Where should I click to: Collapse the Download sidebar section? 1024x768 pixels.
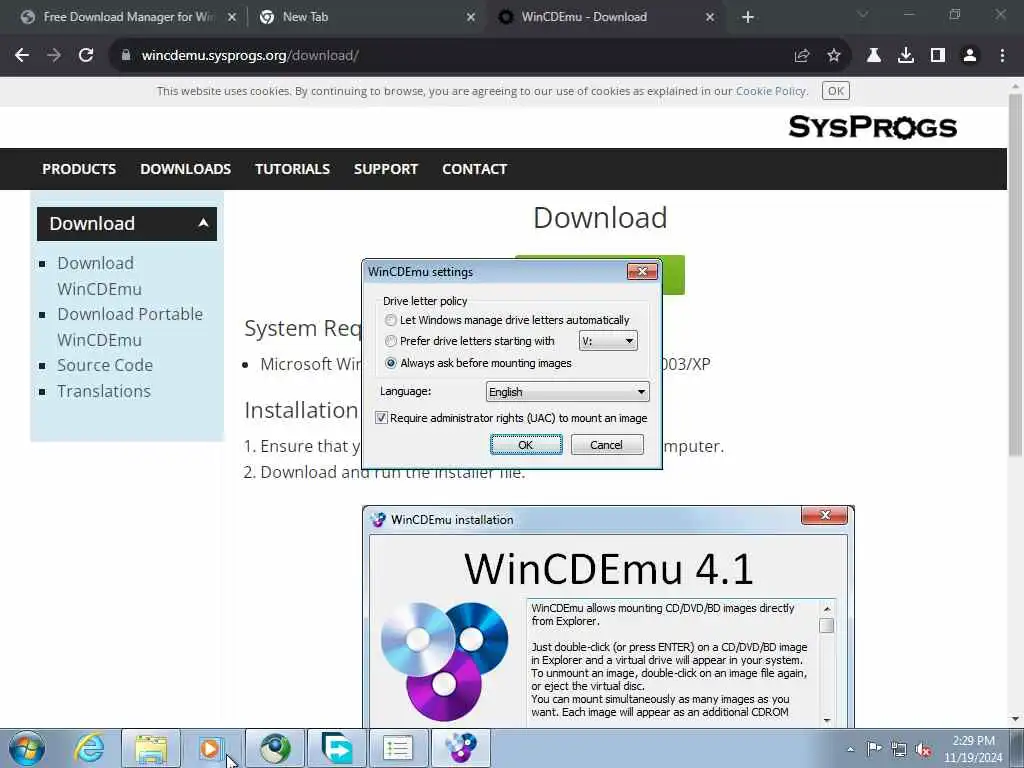[x=203, y=223]
